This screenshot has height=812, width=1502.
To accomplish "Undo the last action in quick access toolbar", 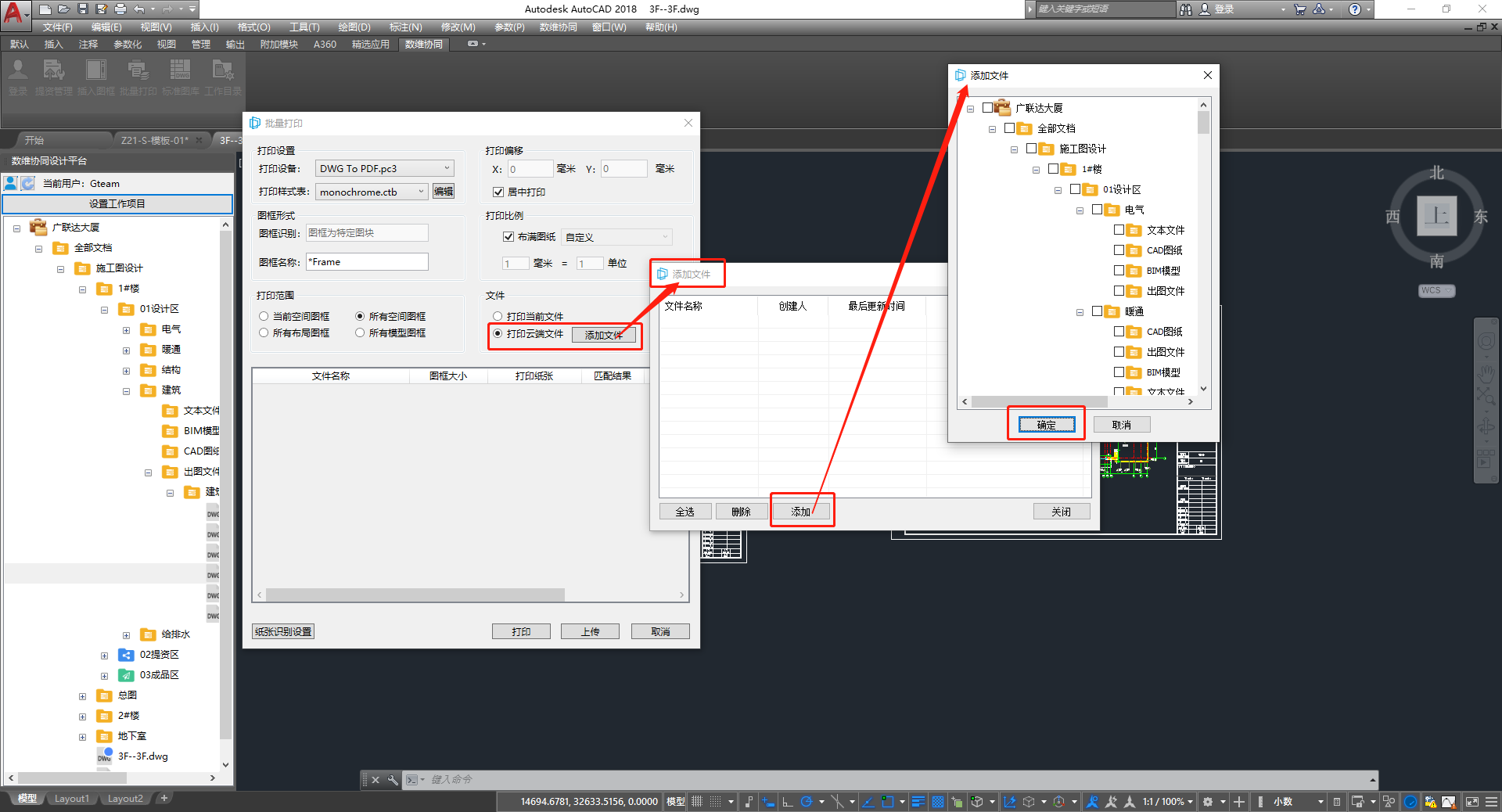I will [139, 9].
